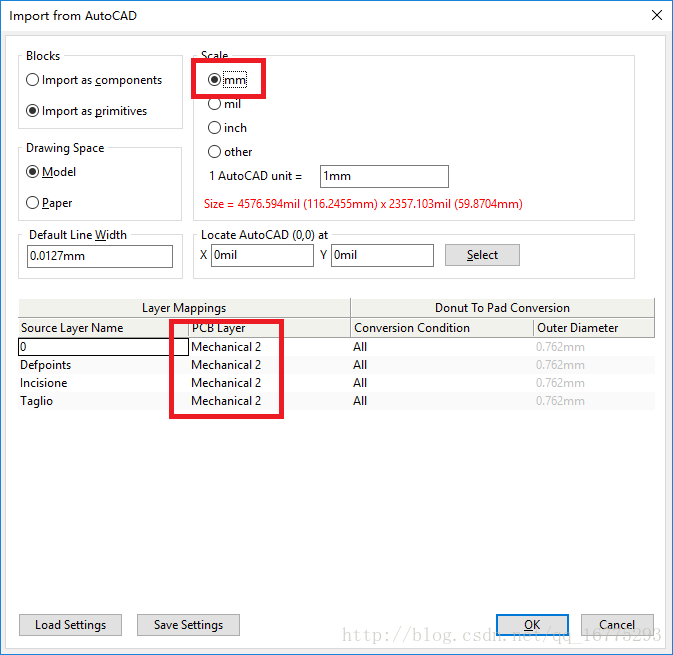Change Conversion Condition for Incisione
Image resolution: width=673 pixels, height=655 pixels.
tap(442, 383)
